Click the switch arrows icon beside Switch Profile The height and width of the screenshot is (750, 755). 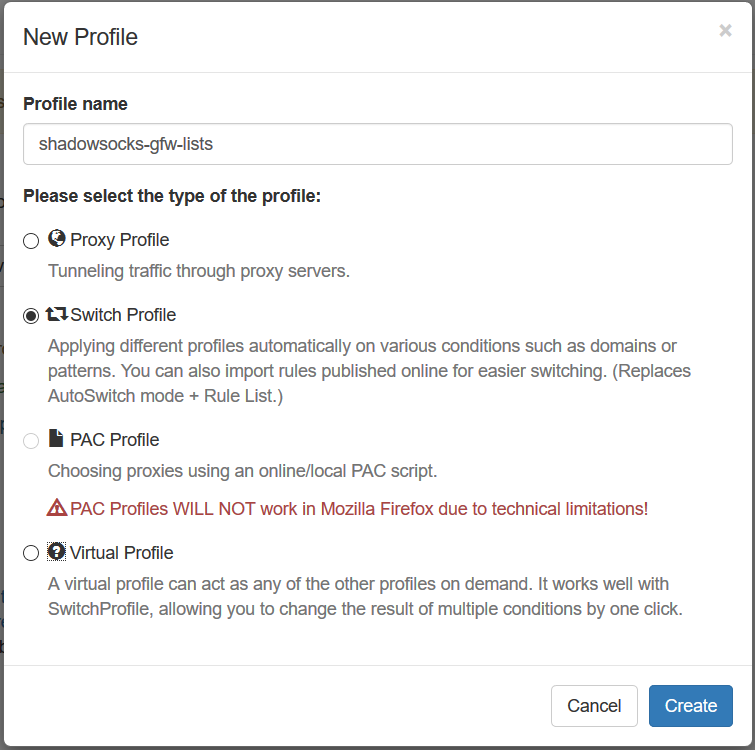(x=57, y=314)
